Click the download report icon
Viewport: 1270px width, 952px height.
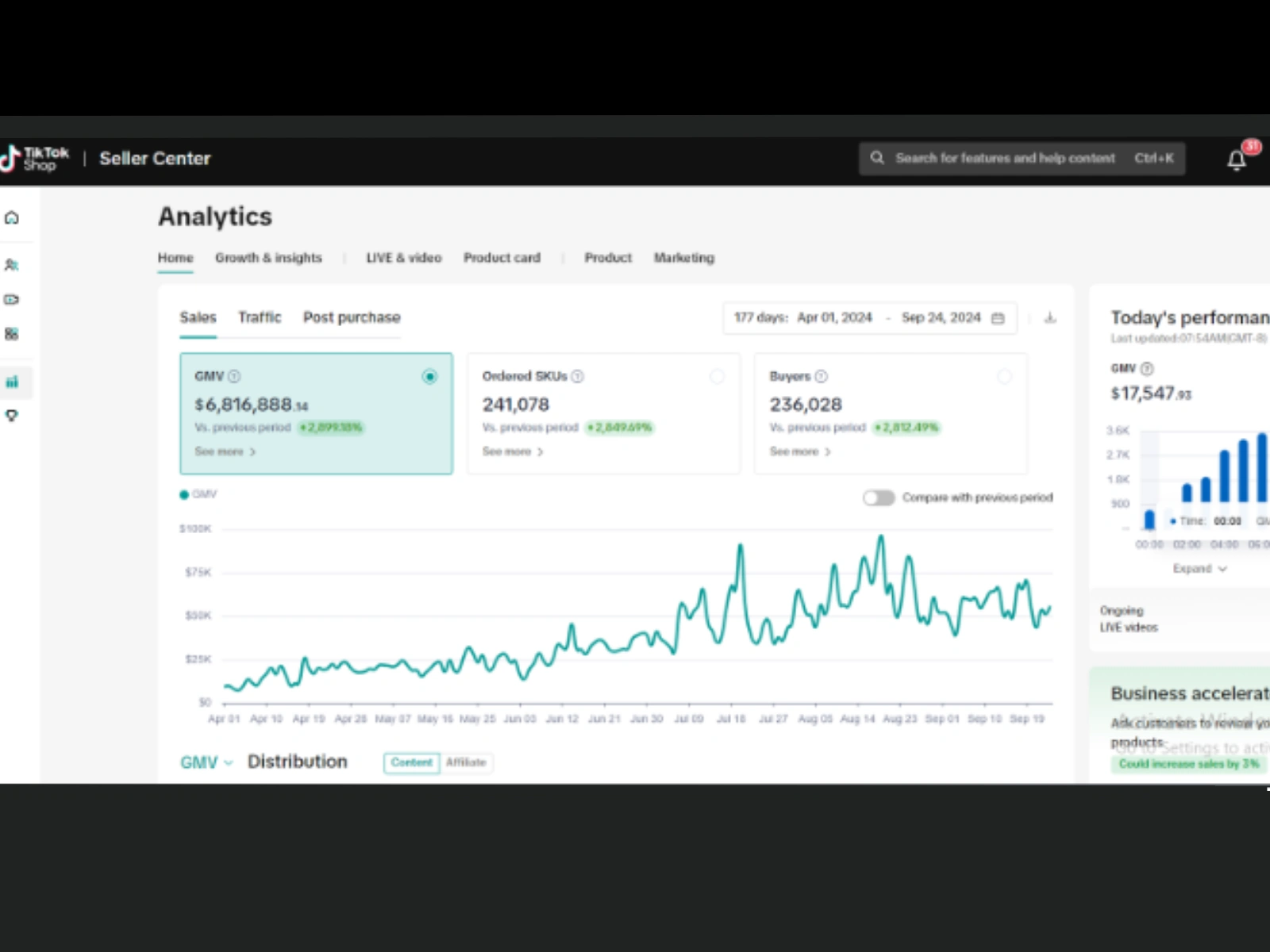pos(1050,318)
